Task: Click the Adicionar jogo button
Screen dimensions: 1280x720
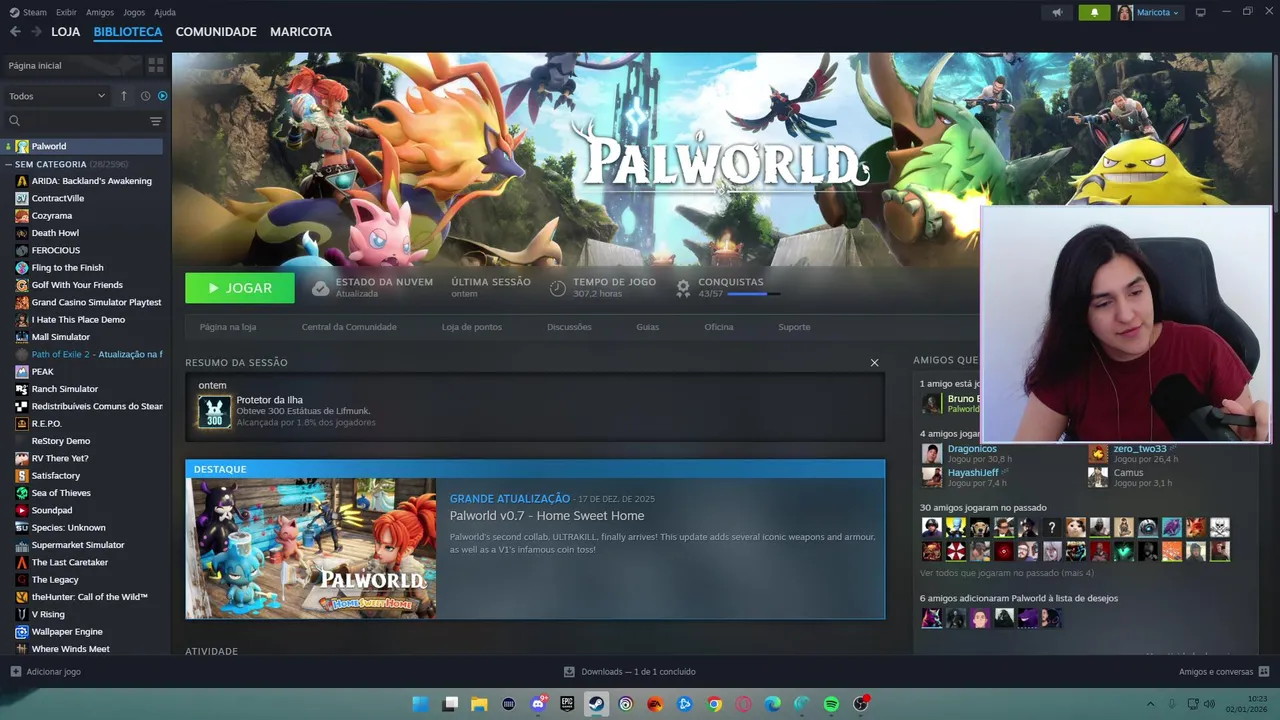Action: point(45,672)
